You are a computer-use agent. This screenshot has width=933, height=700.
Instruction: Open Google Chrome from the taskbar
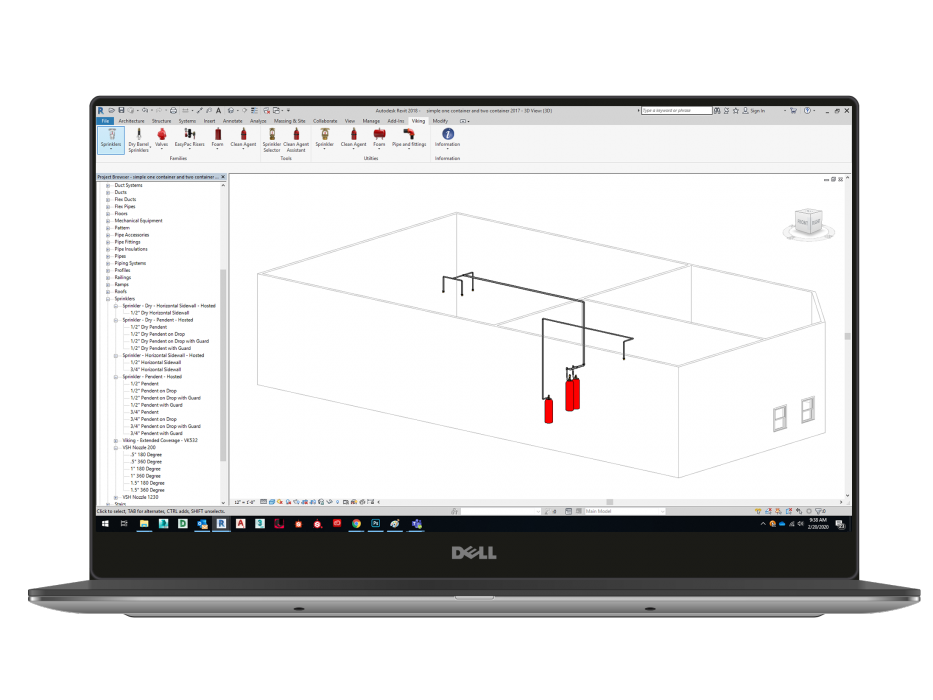point(356,524)
